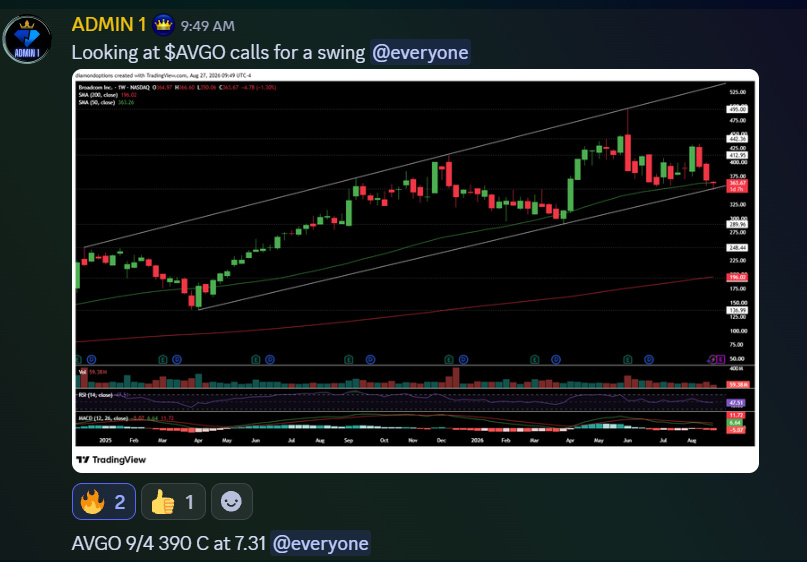Click the text 'AVGO 9/4 390 C at 7.31'
Image resolution: width=807 pixels, height=562 pixels.
coord(169,543)
